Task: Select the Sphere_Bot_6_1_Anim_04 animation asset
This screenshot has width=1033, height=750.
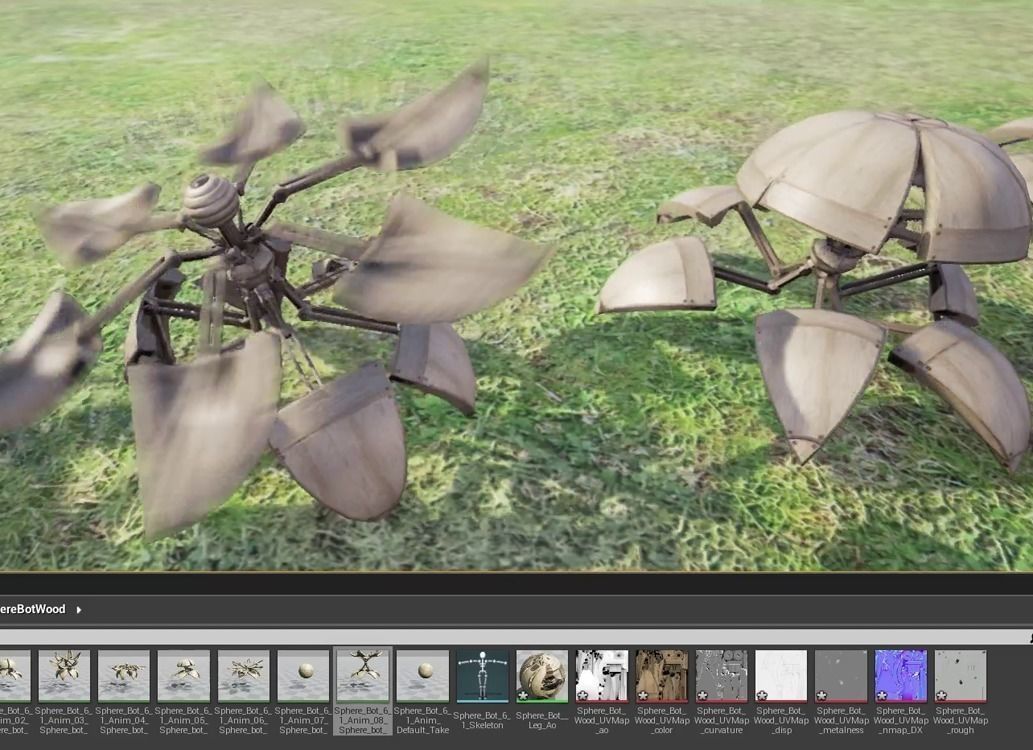Action: click(123, 691)
